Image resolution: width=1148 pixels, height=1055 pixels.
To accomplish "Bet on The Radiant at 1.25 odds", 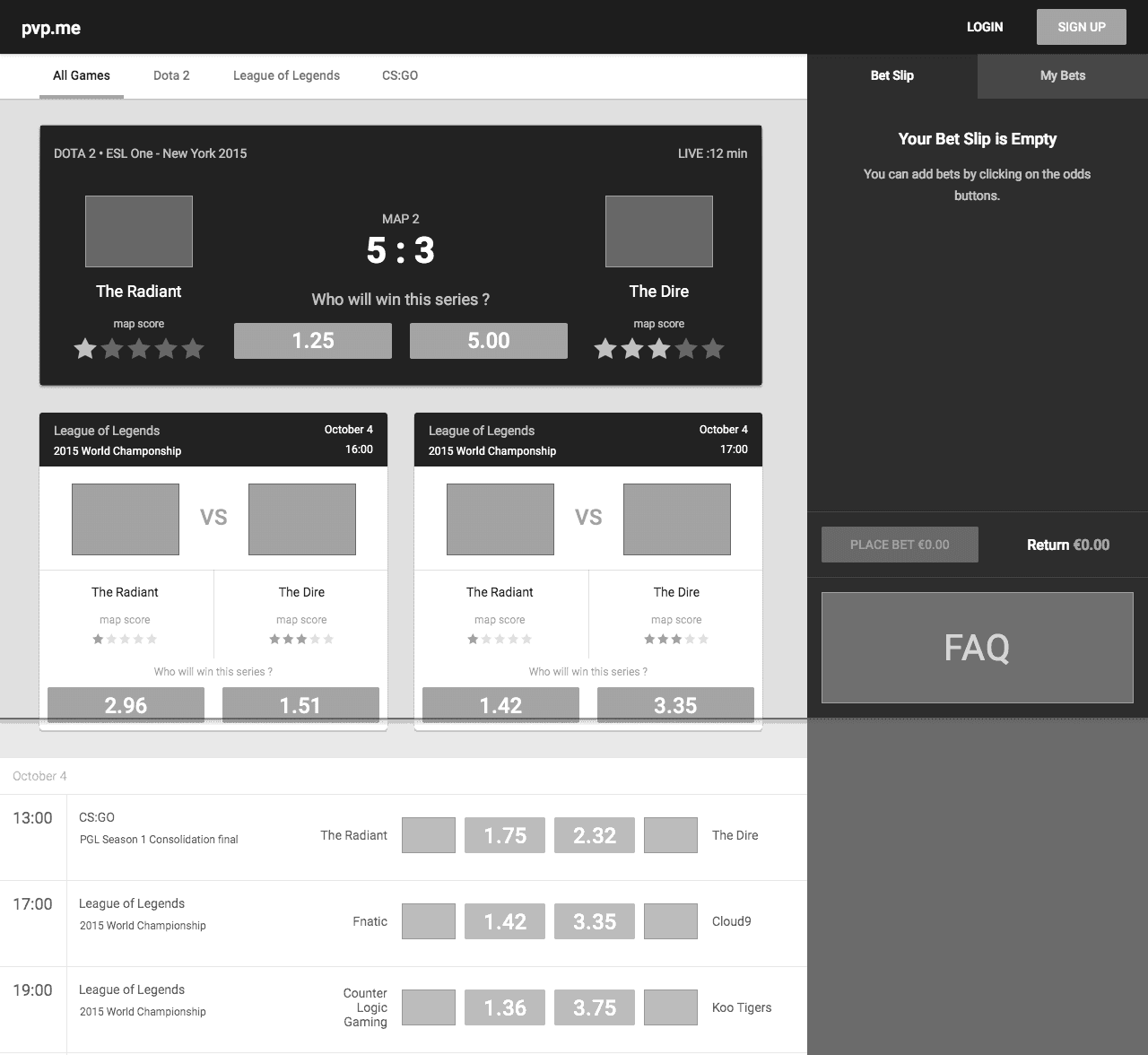I will coord(313,341).
